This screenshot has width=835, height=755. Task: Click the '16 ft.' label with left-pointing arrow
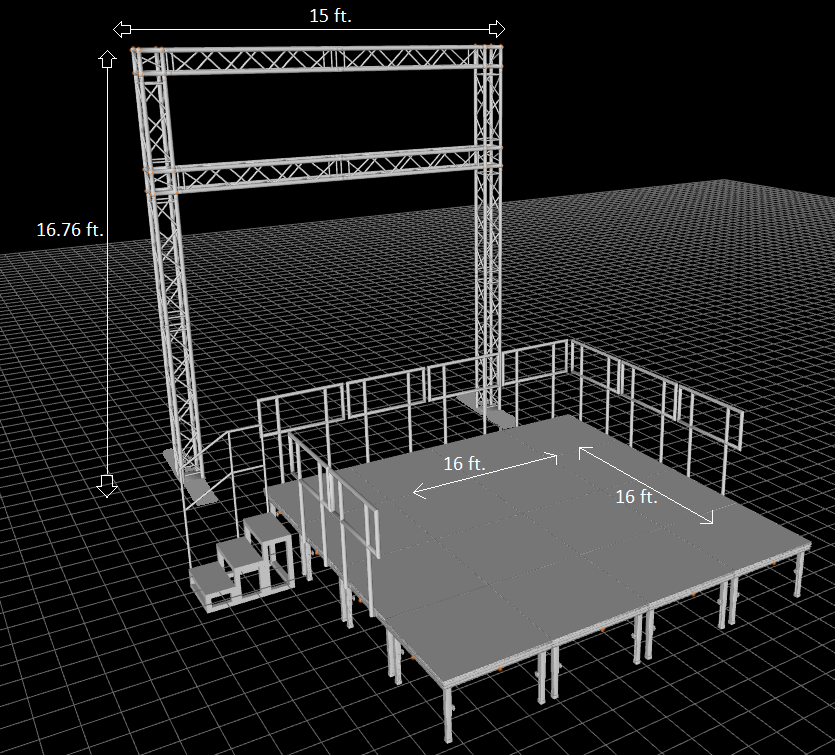click(x=464, y=464)
